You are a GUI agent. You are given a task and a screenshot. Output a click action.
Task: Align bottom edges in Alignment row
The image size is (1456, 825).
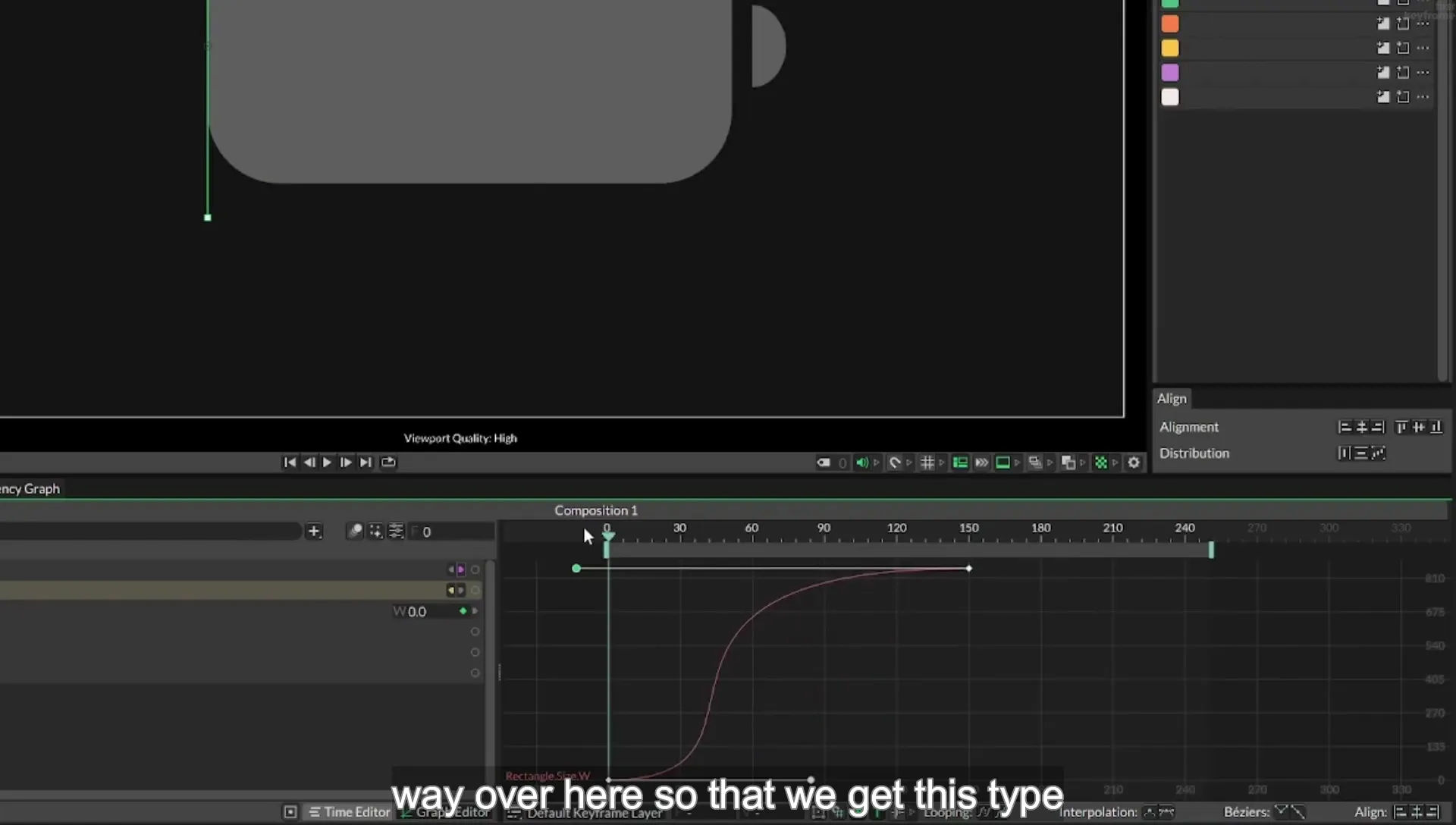pyautogui.click(x=1436, y=428)
